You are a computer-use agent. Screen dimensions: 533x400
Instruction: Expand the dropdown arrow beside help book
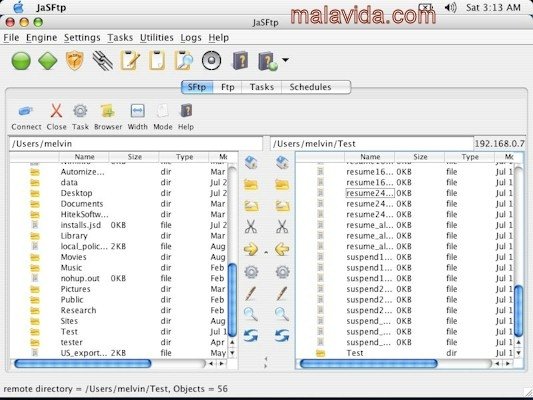286,60
